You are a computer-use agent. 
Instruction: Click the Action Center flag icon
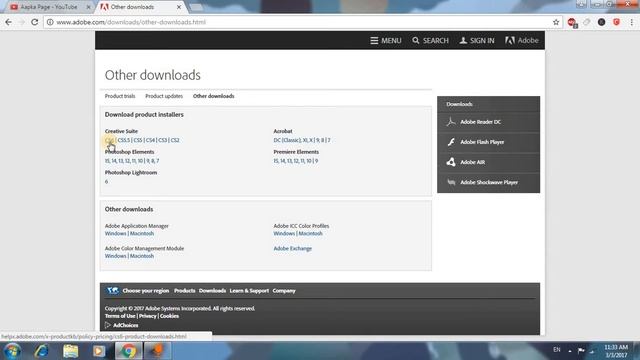(x=581, y=351)
